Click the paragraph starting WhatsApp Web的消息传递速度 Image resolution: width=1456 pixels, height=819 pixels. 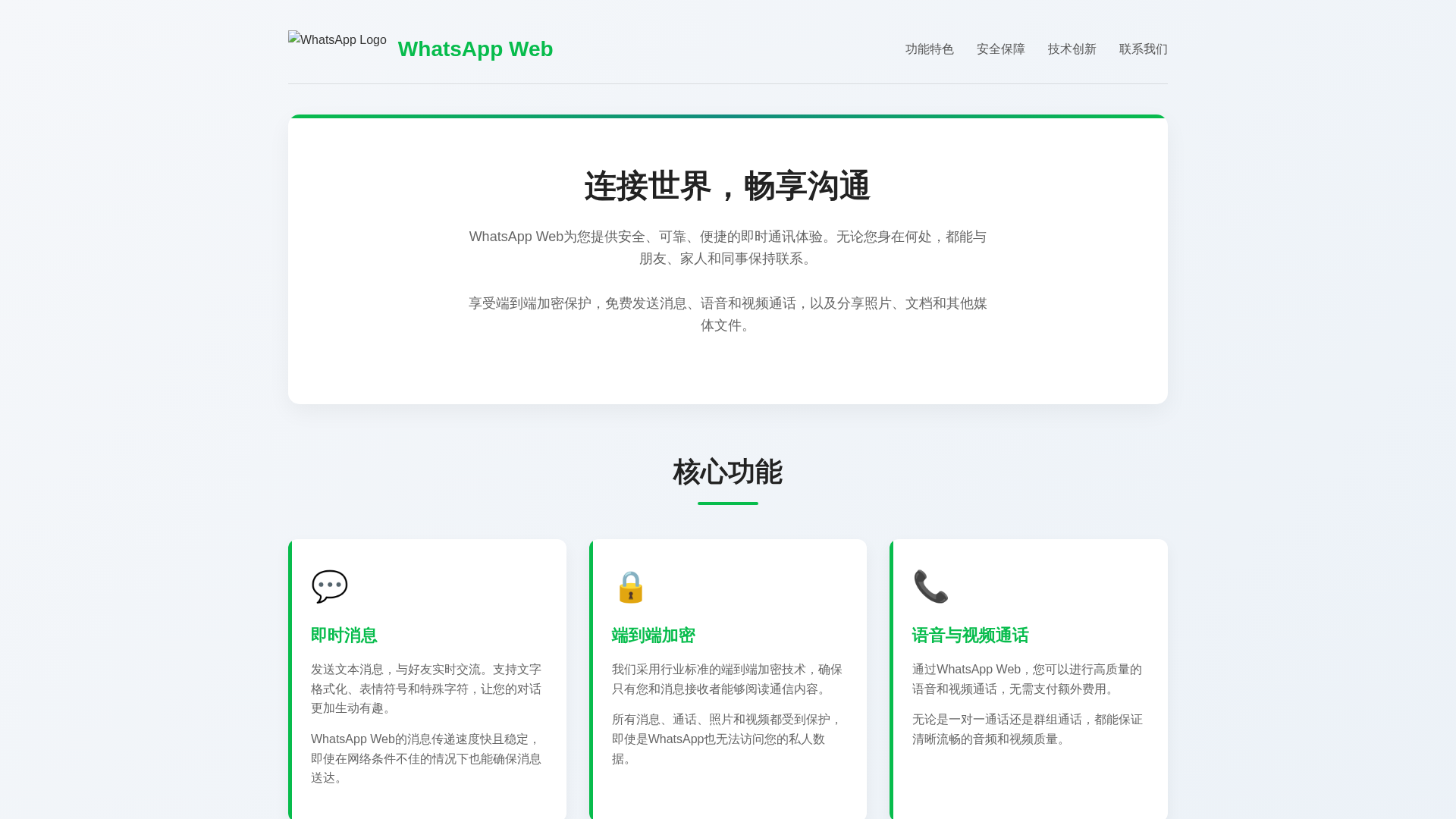point(427,758)
